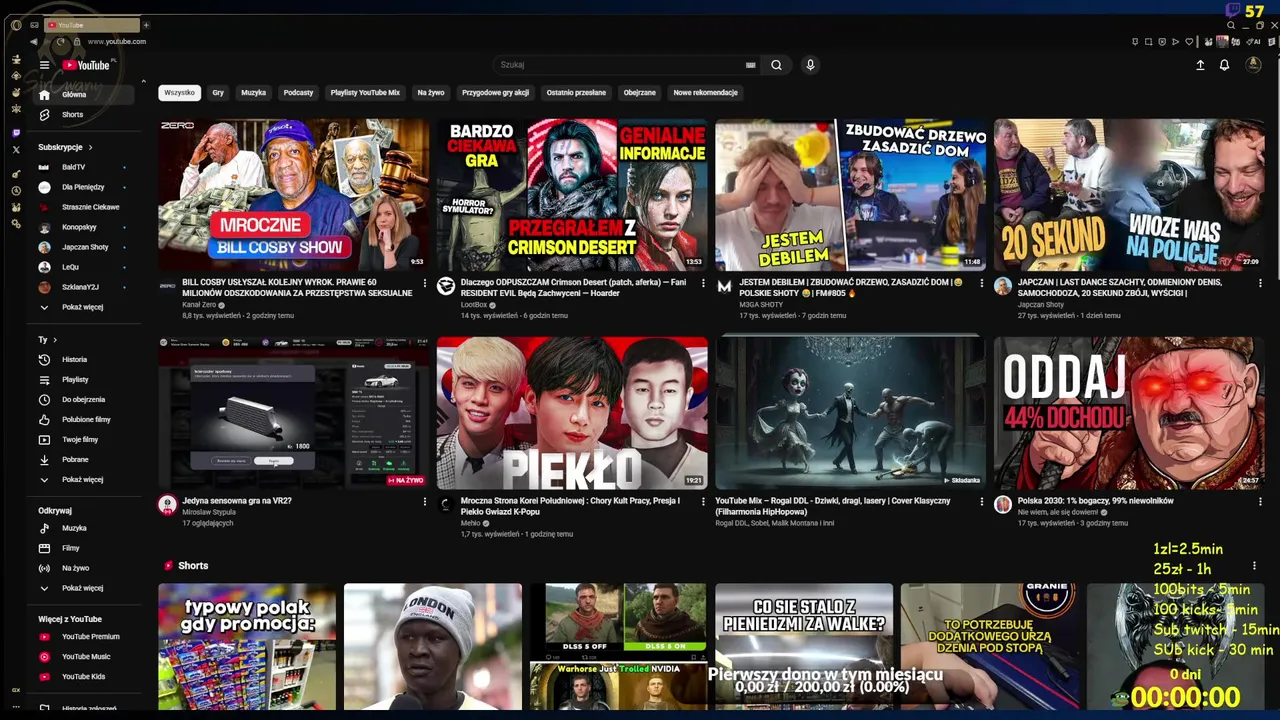Open Do obejrzenia watch later
This screenshot has height=720, width=1280.
[84, 400]
